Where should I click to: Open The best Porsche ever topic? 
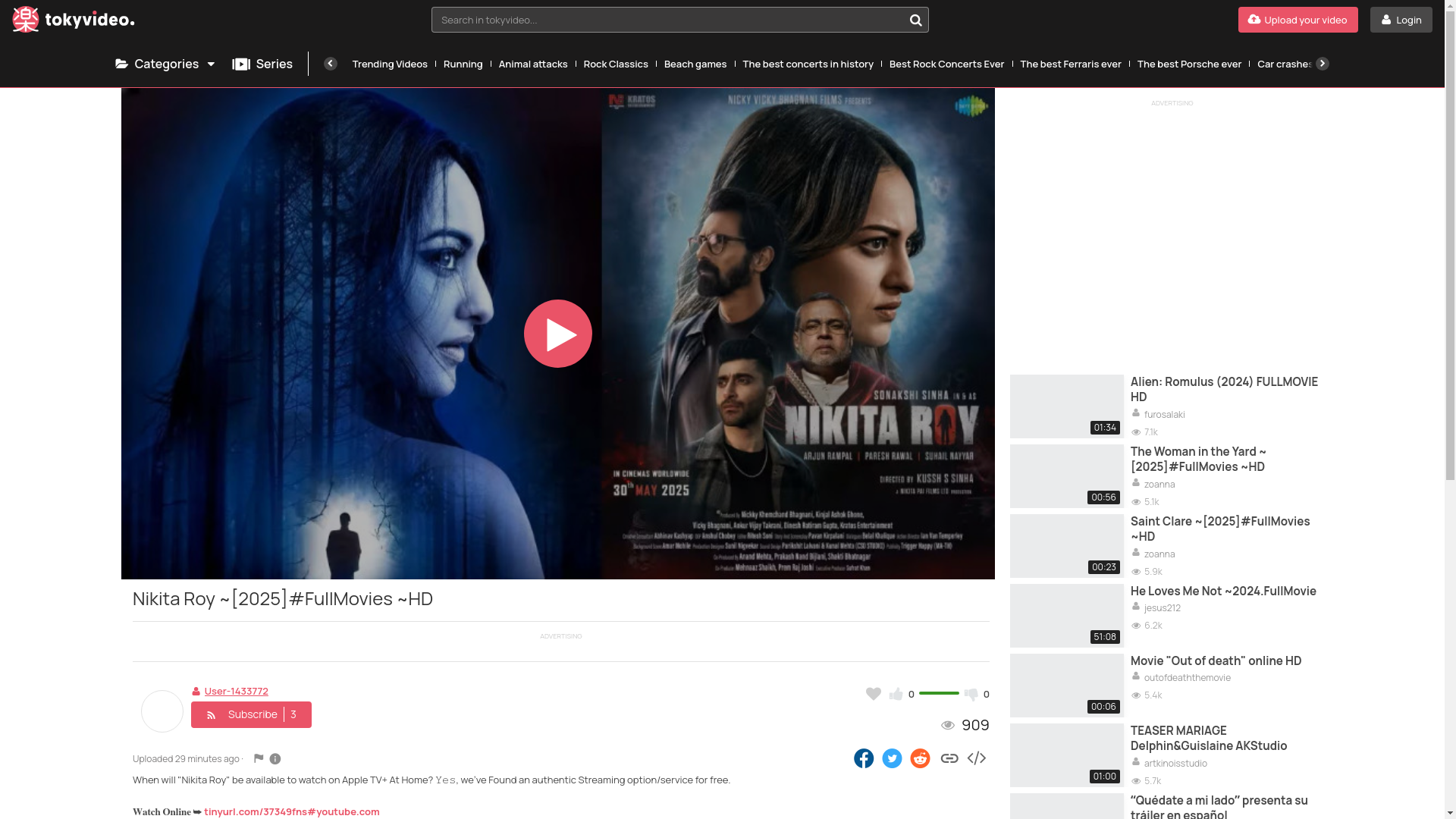click(x=1189, y=64)
